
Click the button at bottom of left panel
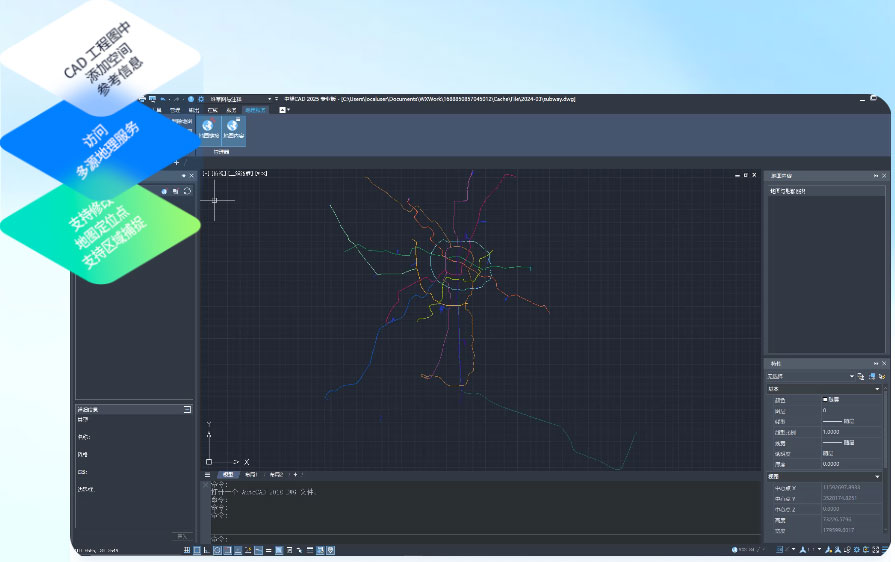181,535
